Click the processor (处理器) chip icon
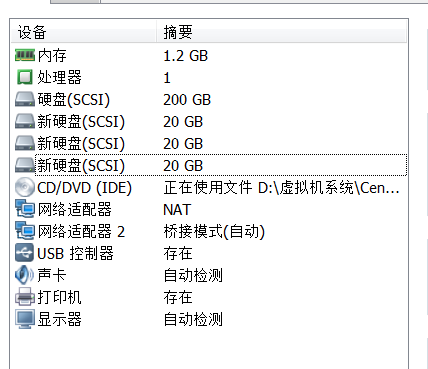This screenshot has width=428, height=369. point(25,77)
